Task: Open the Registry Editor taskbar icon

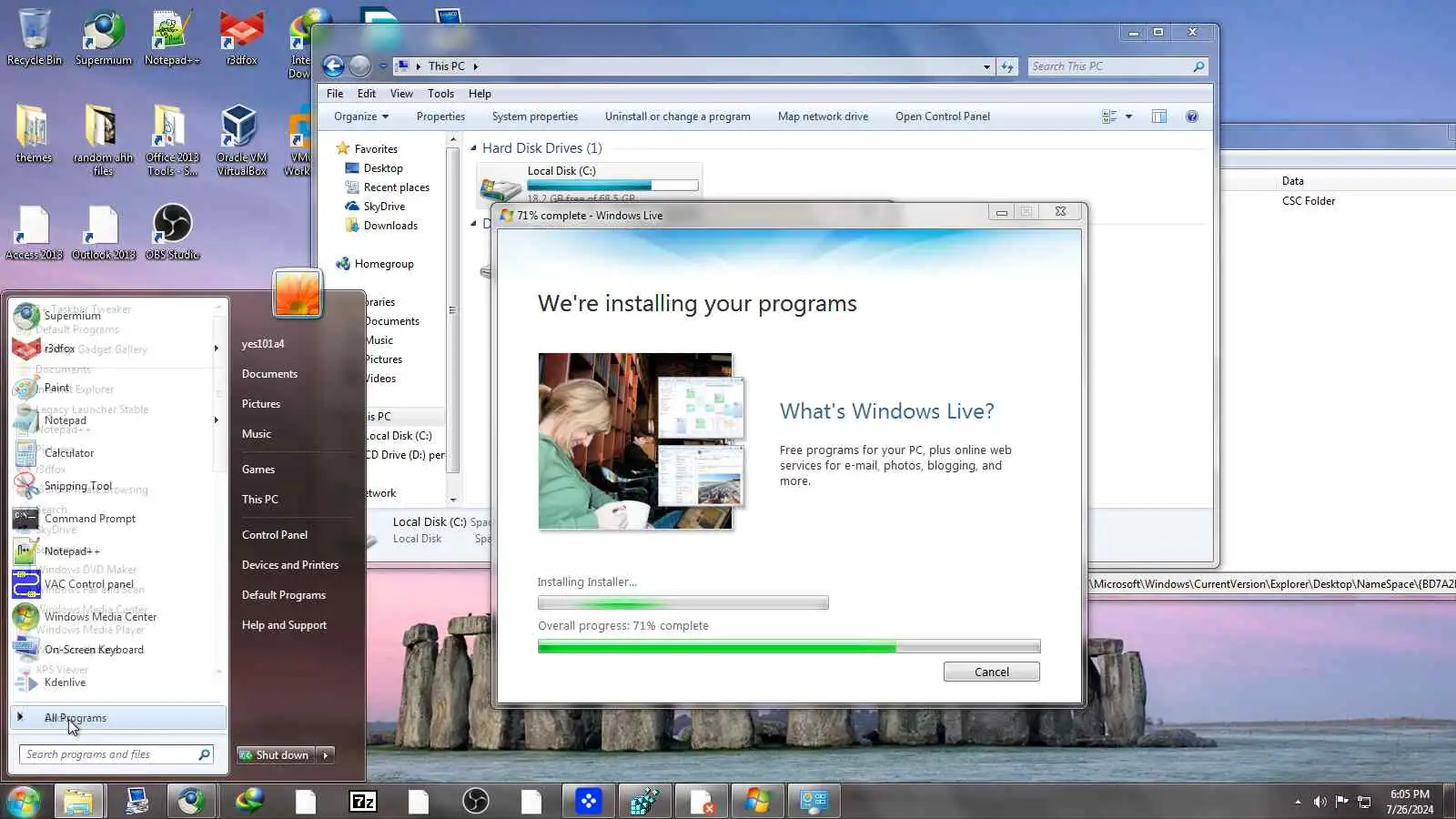Action: 644,802
